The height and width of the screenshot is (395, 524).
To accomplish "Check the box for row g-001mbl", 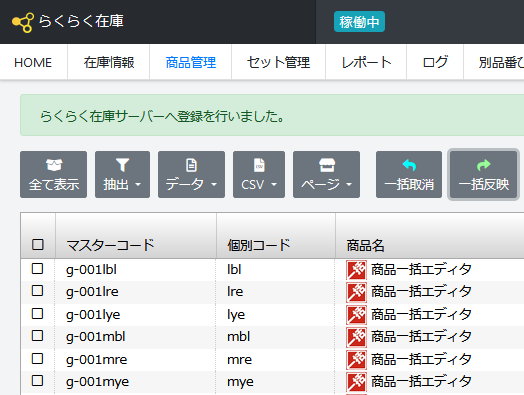I will coord(37,336).
